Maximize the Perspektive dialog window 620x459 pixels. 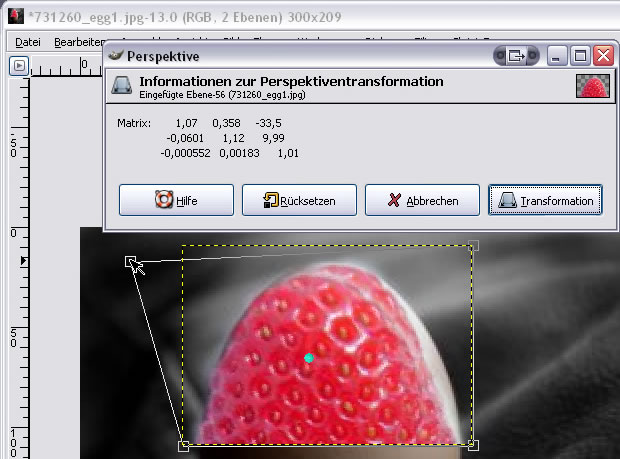pos(581,56)
